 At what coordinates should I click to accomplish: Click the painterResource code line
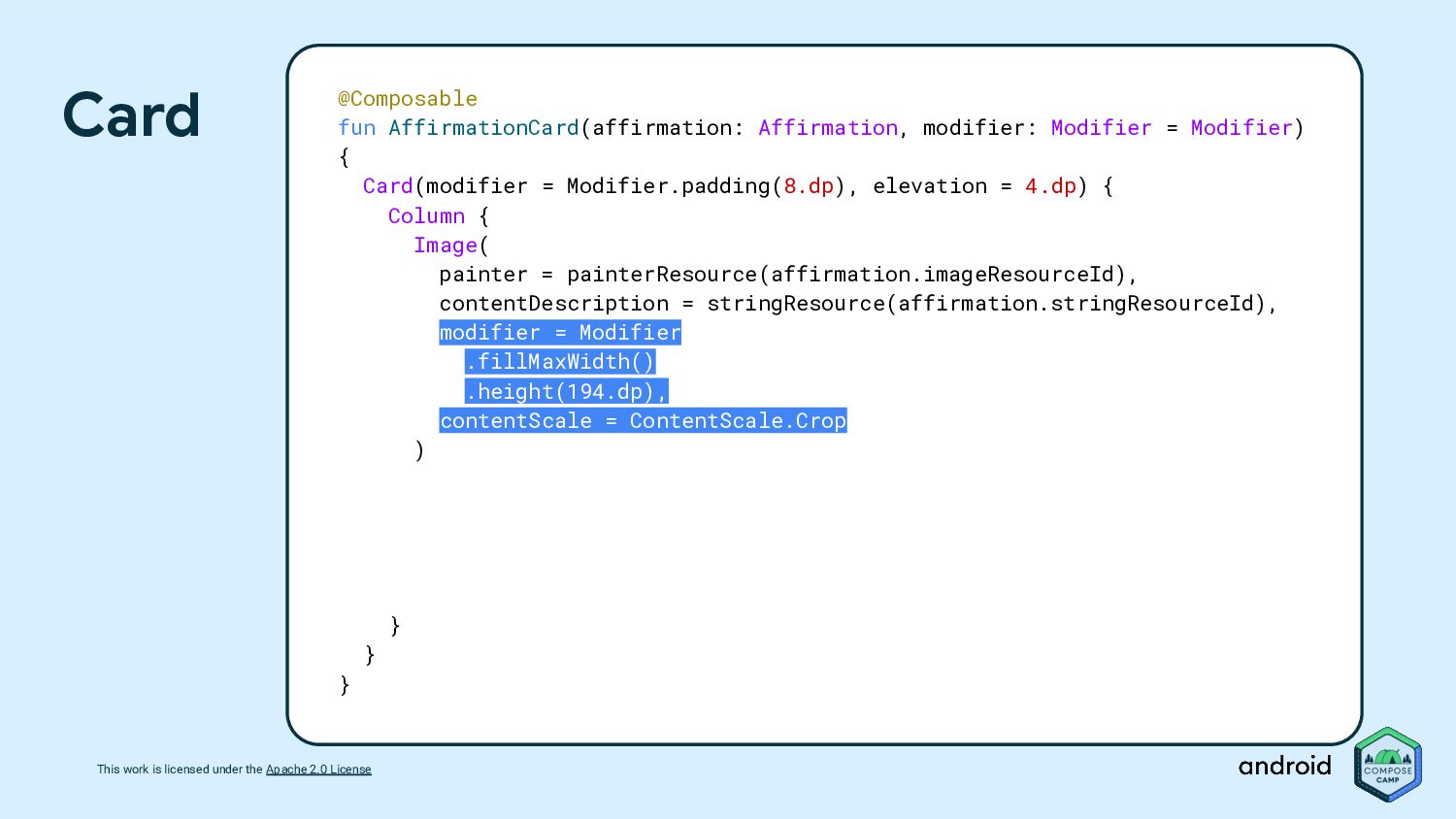click(788, 275)
